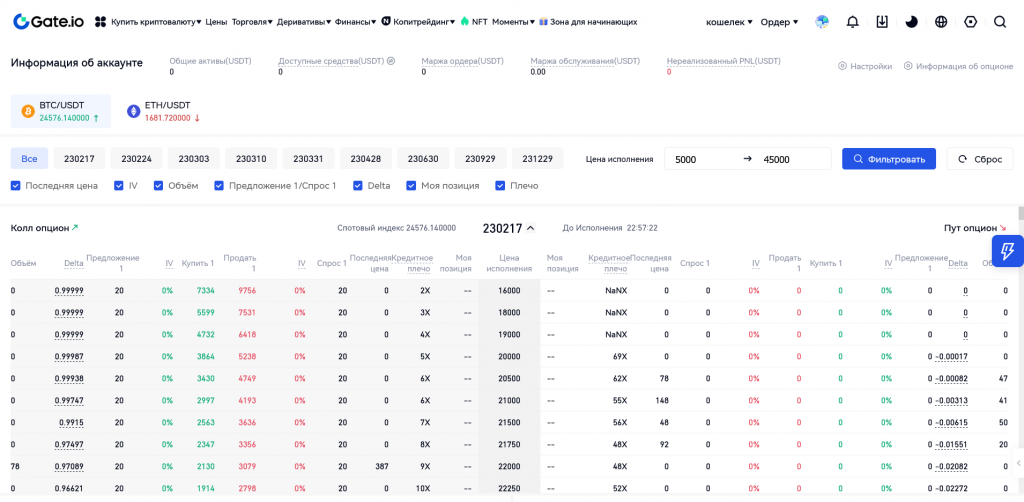Click call buy price 2130

[x=205, y=467]
